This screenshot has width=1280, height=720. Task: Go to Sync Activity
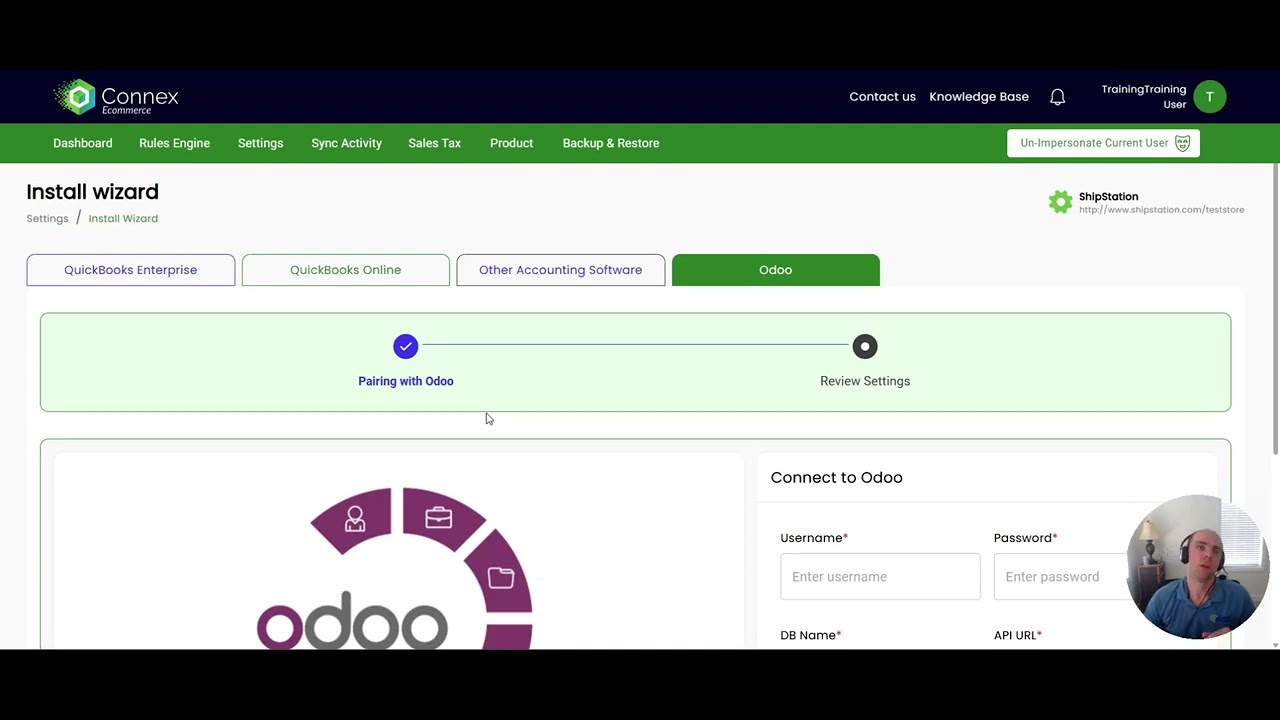346,143
